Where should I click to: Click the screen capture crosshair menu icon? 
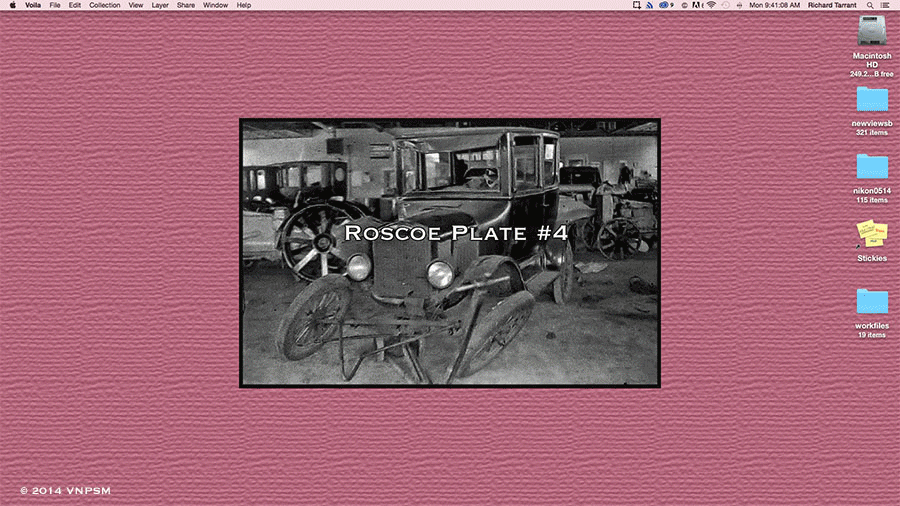coord(636,5)
